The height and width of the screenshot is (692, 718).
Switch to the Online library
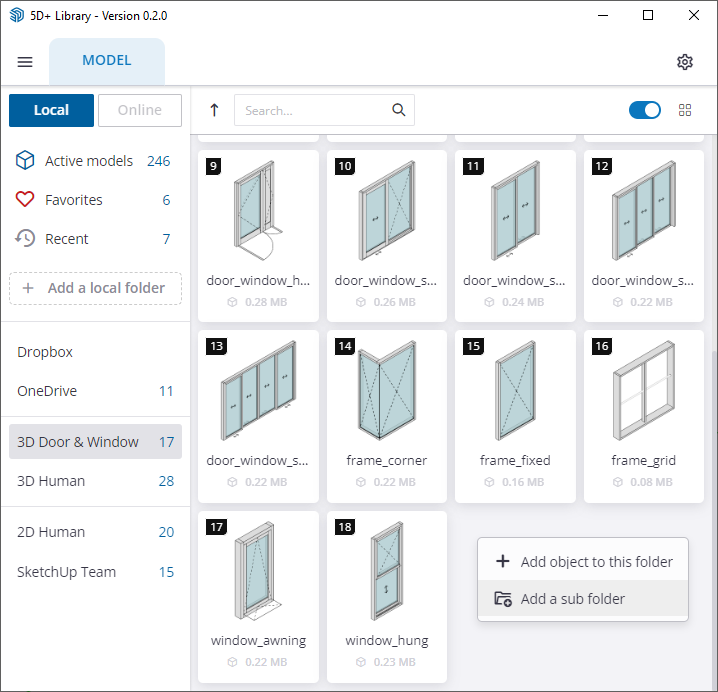(x=140, y=110)
